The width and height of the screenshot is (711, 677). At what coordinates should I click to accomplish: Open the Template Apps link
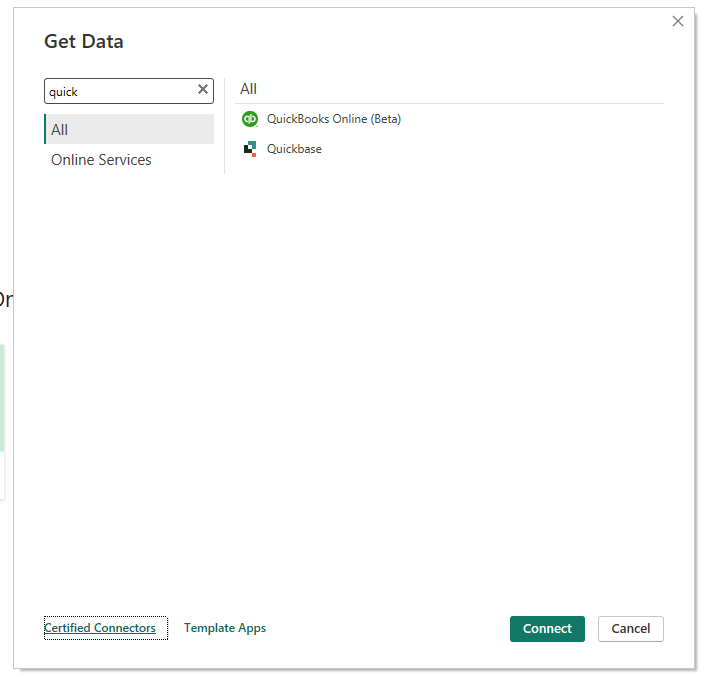(225, 628)
